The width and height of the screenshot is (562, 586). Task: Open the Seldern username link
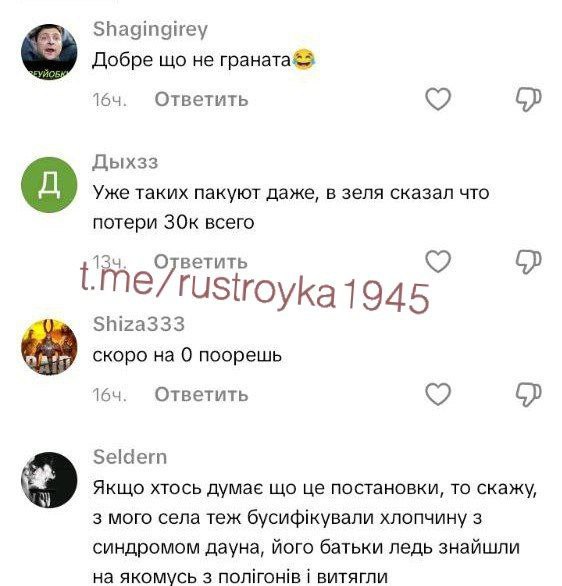[130, 457]
